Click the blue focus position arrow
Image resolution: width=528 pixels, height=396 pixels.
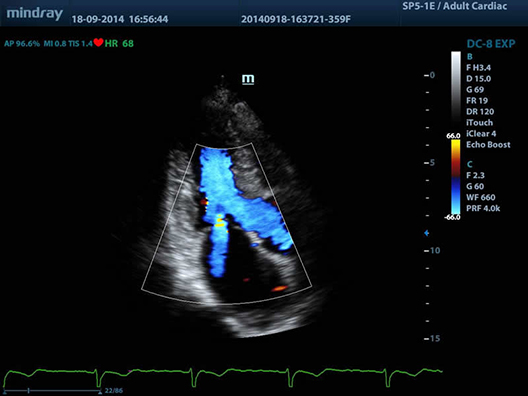(x=426, y=233)
